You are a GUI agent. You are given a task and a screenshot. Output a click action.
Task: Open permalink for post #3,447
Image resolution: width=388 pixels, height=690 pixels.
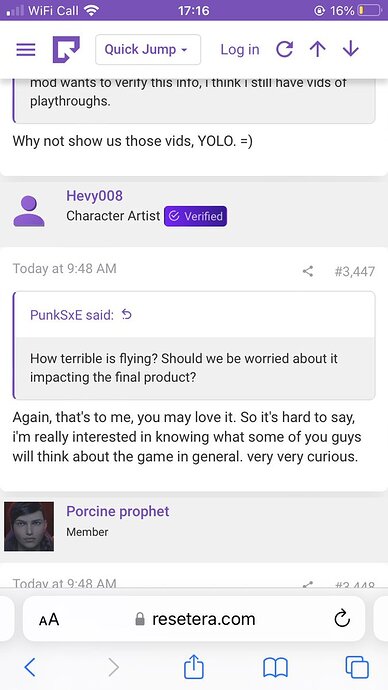[x=355, y=271]
